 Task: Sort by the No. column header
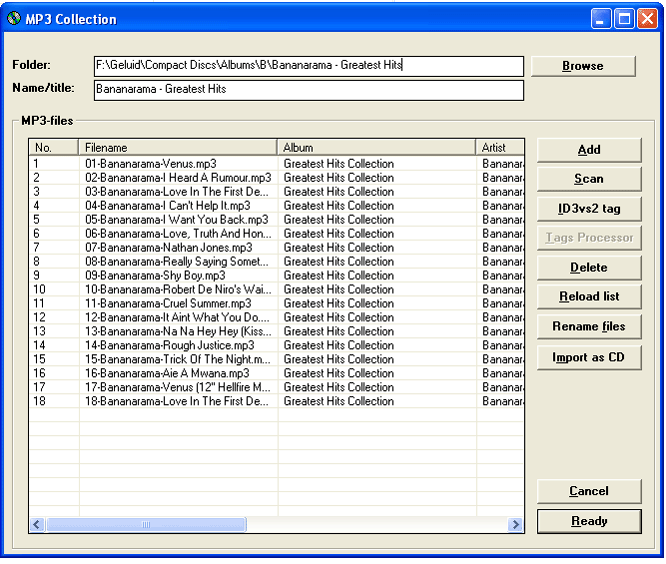[54, 147]
